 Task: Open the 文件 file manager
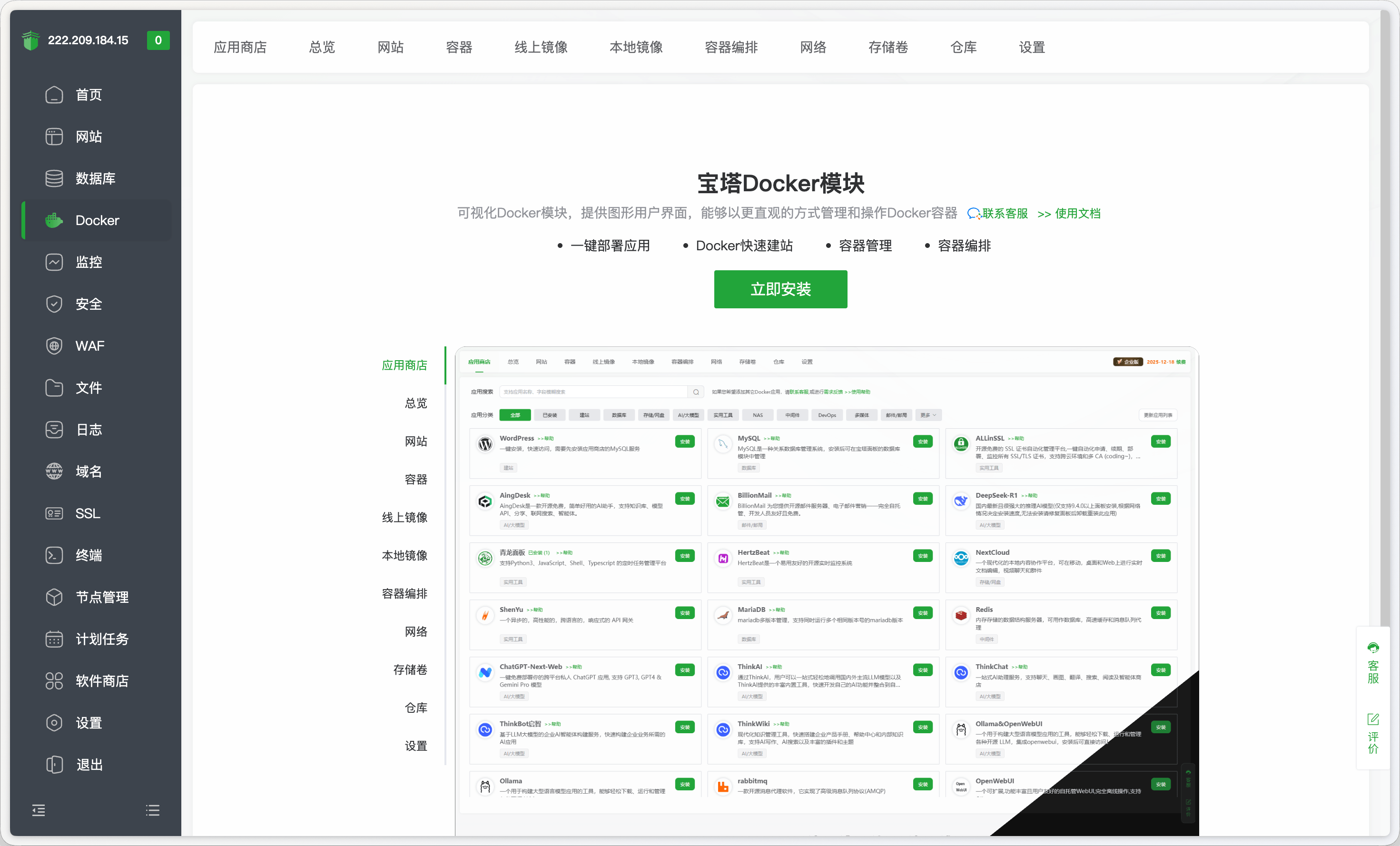point(89,387)
